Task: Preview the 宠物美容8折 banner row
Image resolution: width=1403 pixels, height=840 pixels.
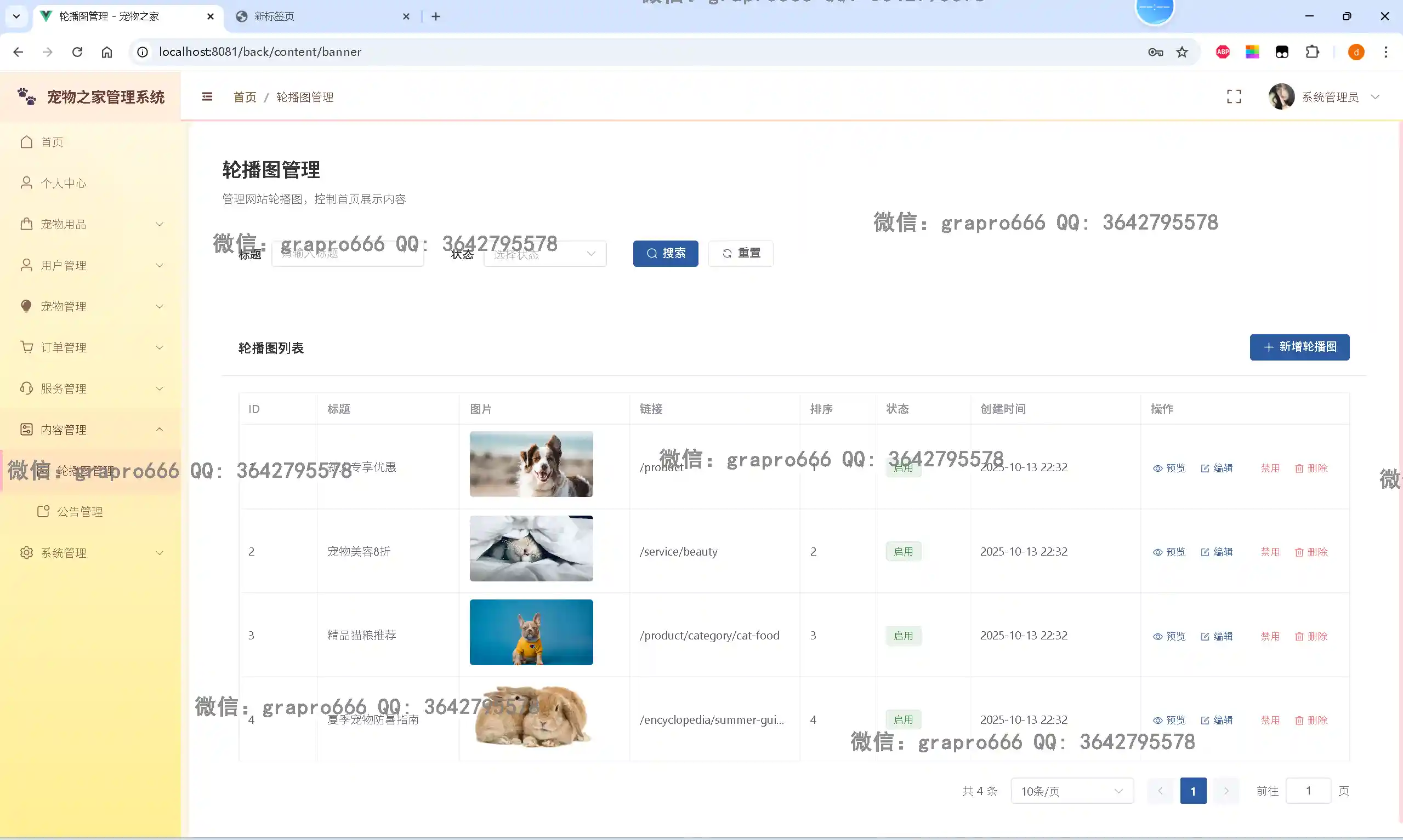Action: (1169, 552)
